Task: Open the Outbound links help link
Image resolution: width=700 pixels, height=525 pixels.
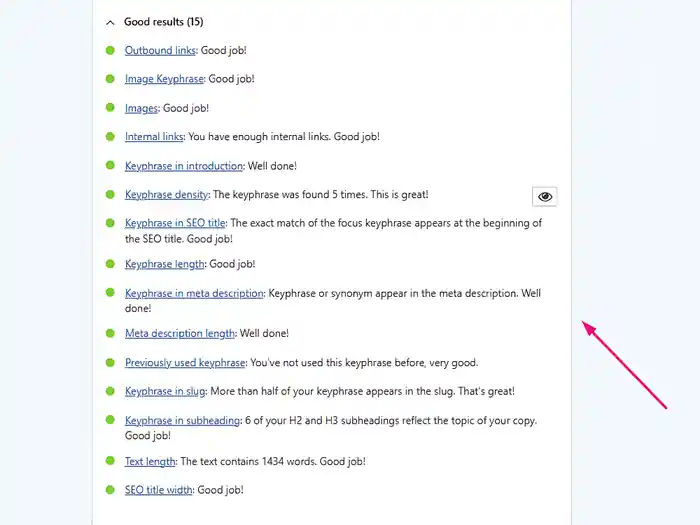Action: 160,50
